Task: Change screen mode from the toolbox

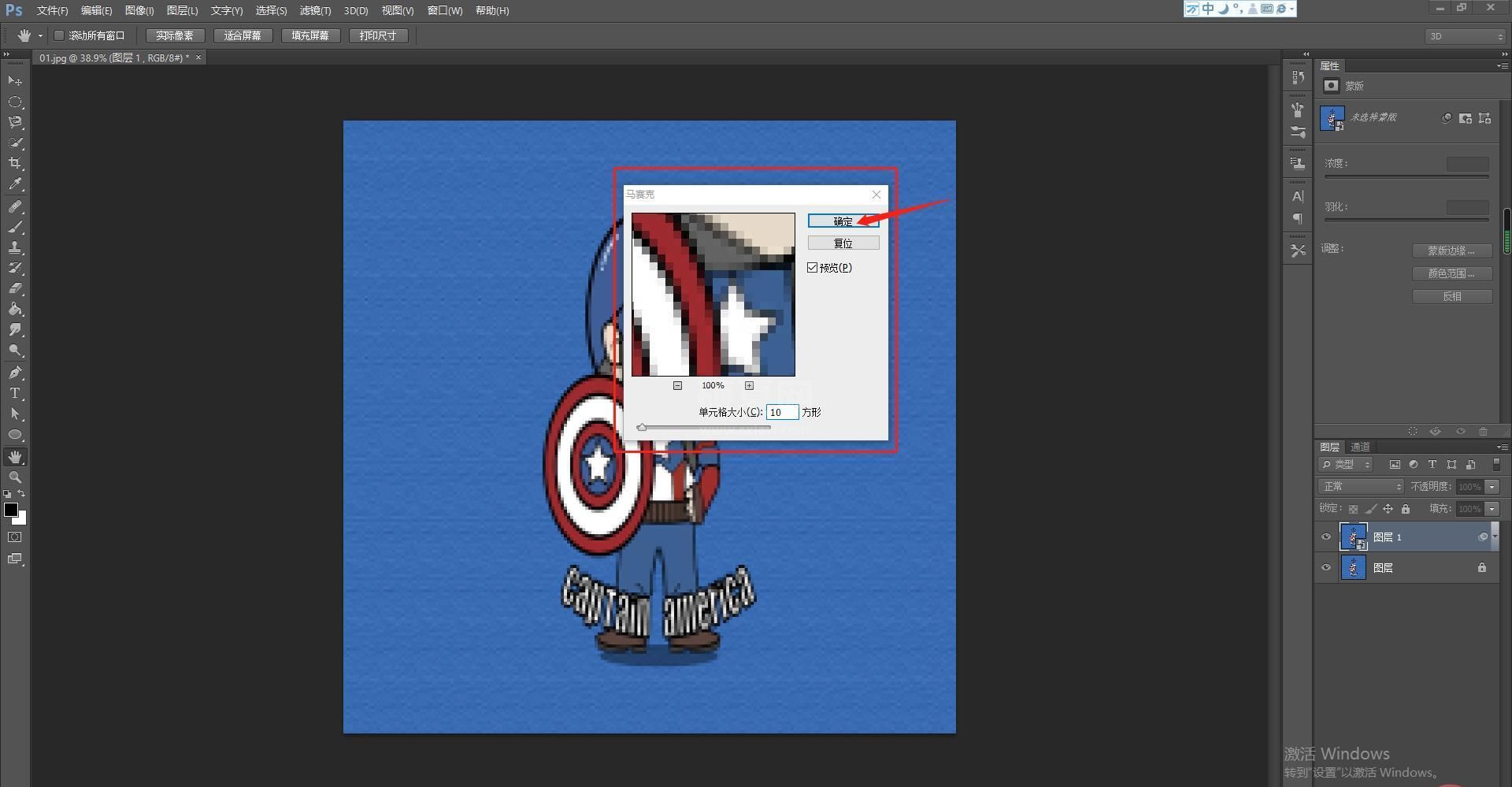Action: coord(15,559)
